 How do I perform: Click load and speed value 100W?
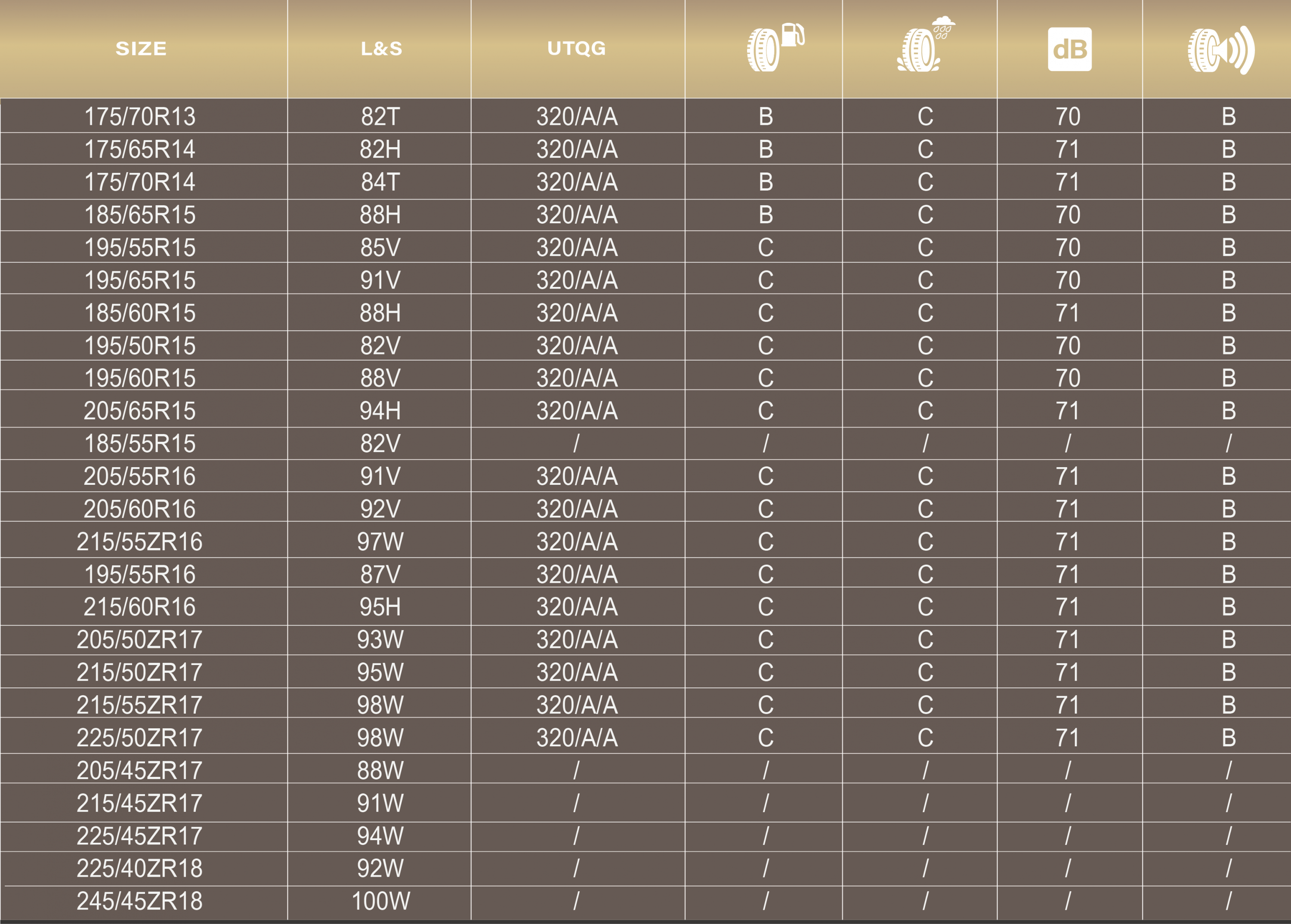[381, 901]
